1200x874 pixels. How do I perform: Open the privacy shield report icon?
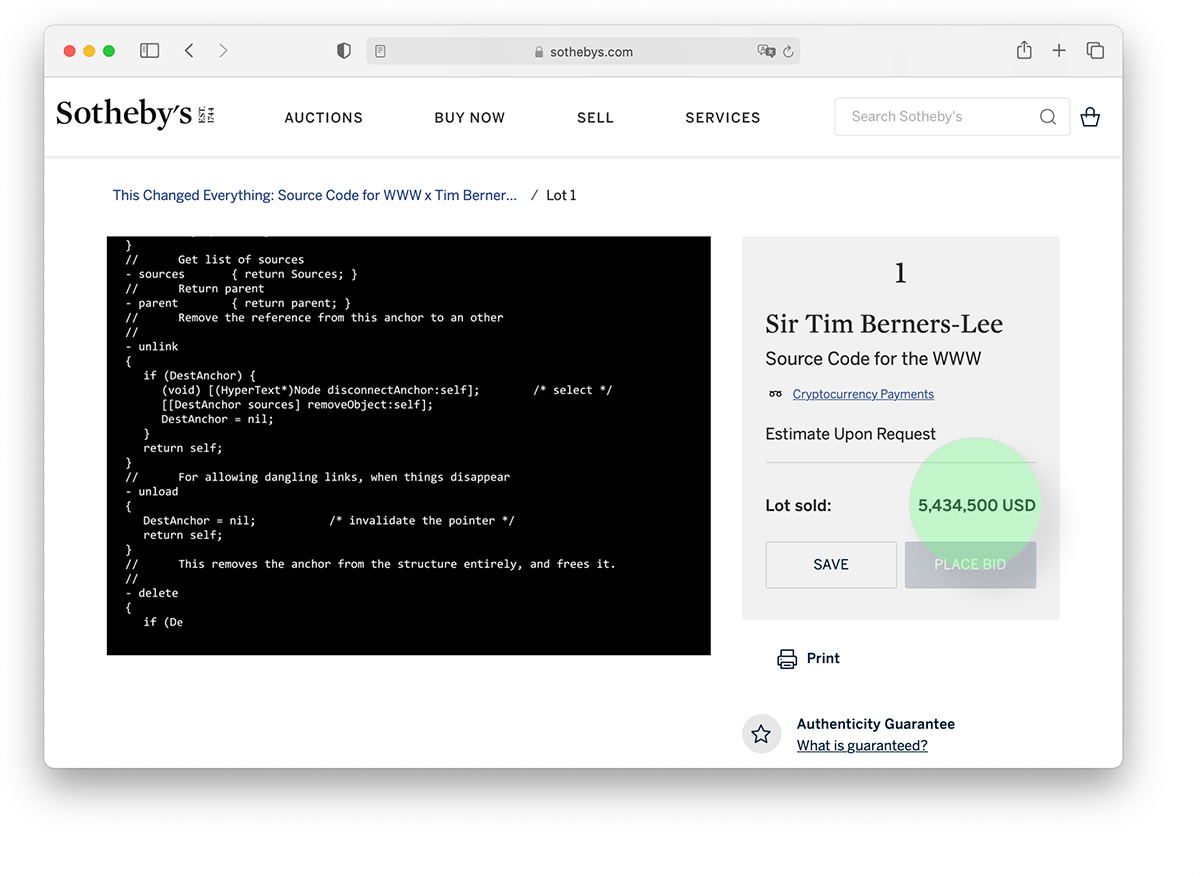[344, 51]
